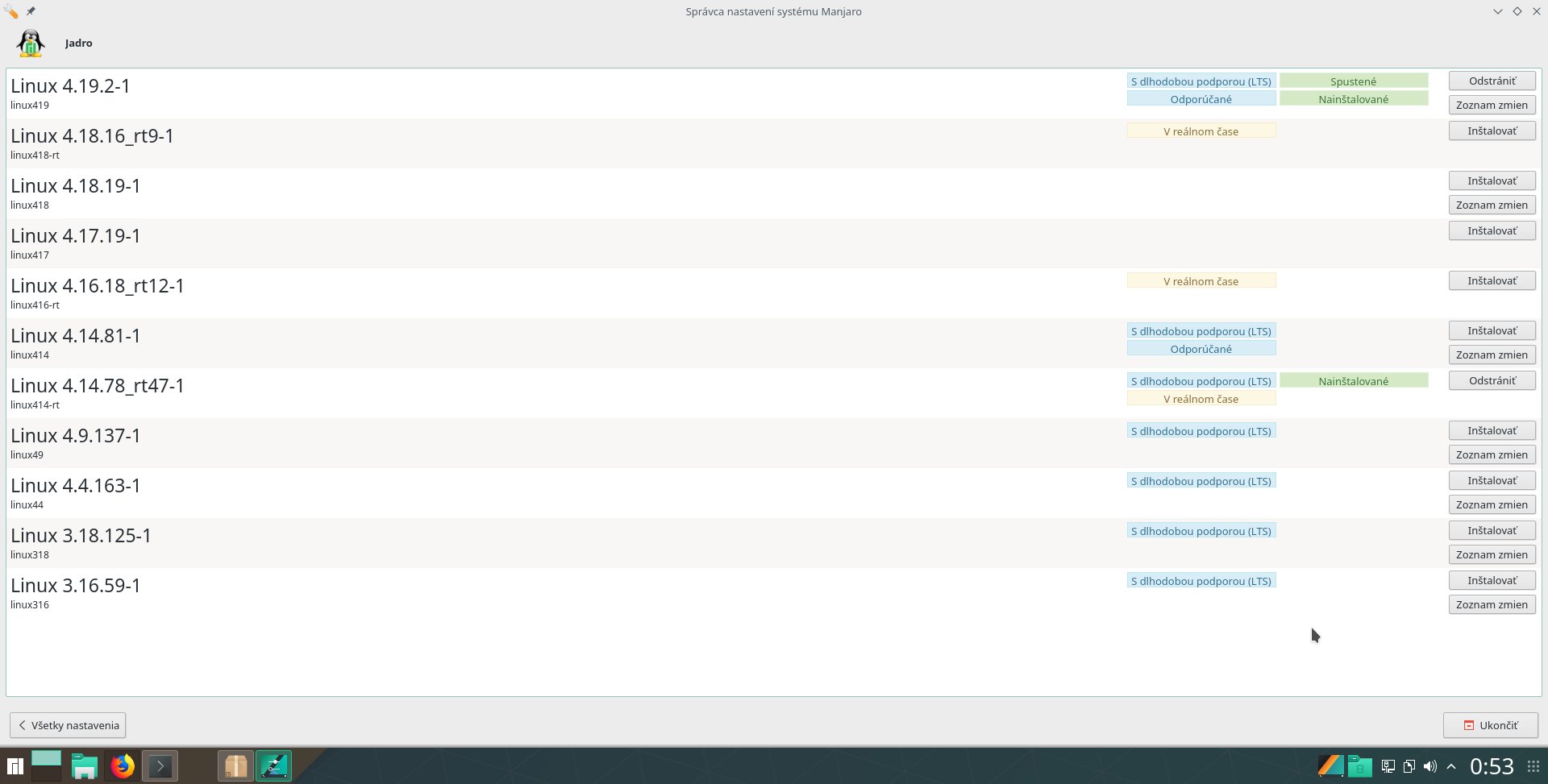The width and height of the screenshot is (1548, 784).
Task: Click the Spustené status label
Action: (x=1354, y=81)
